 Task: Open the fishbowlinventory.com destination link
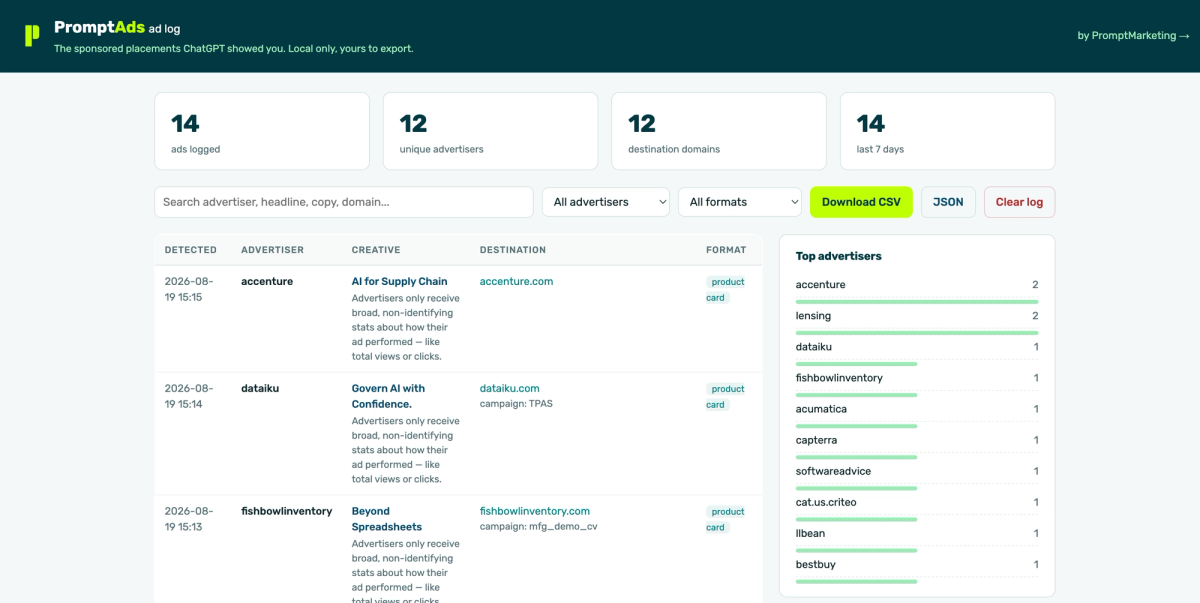point(535,511)
